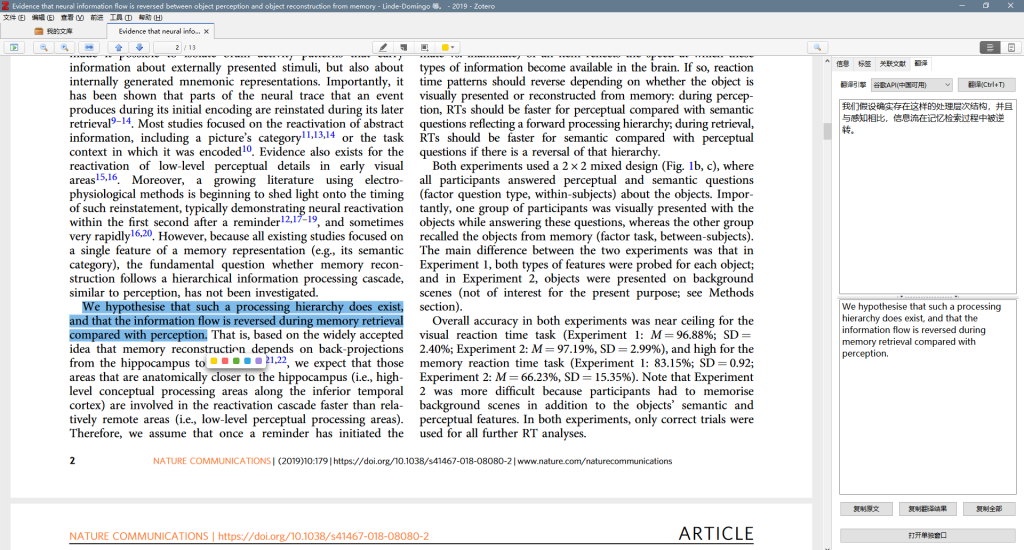
Task: Click the highlighted 'We hypothesise' sentence
Action: [x=236, y=321]
